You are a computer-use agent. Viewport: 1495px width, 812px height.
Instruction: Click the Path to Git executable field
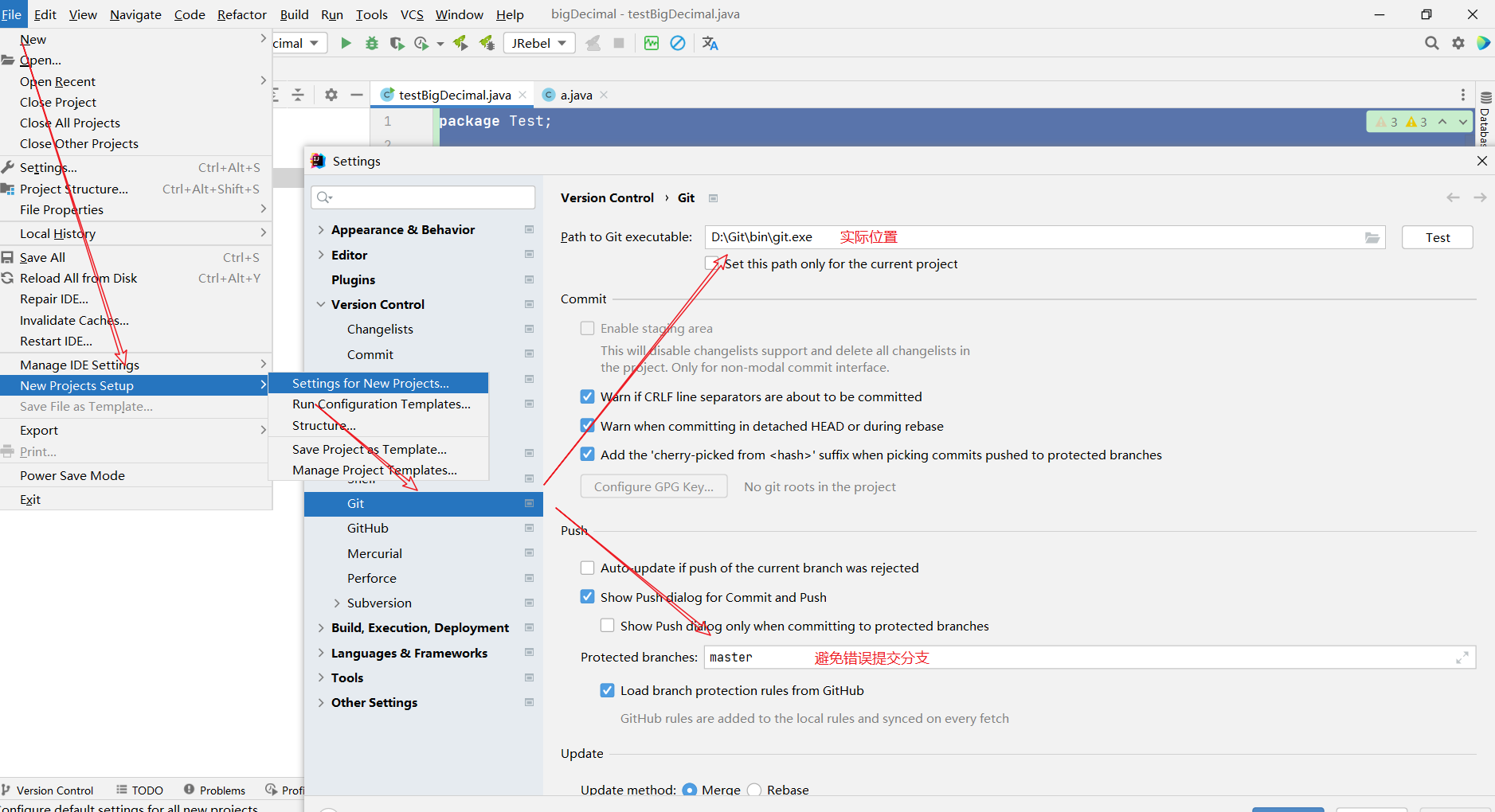tap(1045, 237)
